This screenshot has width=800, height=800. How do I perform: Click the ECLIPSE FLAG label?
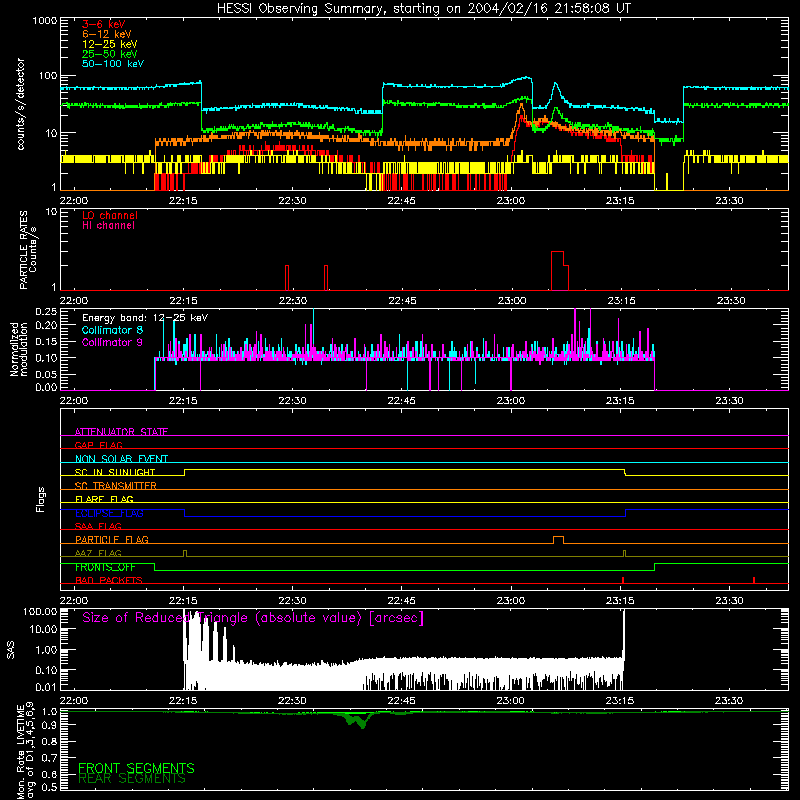coord(109,513)
